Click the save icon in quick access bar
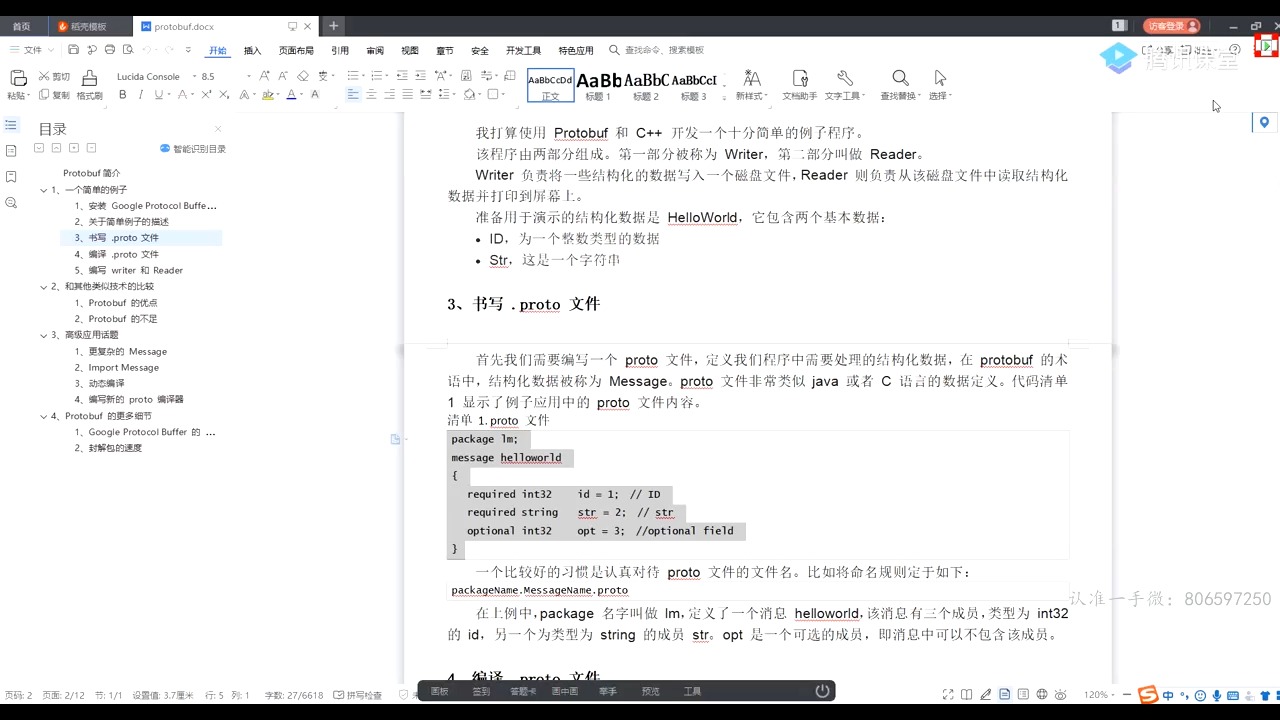 (74, 50)
